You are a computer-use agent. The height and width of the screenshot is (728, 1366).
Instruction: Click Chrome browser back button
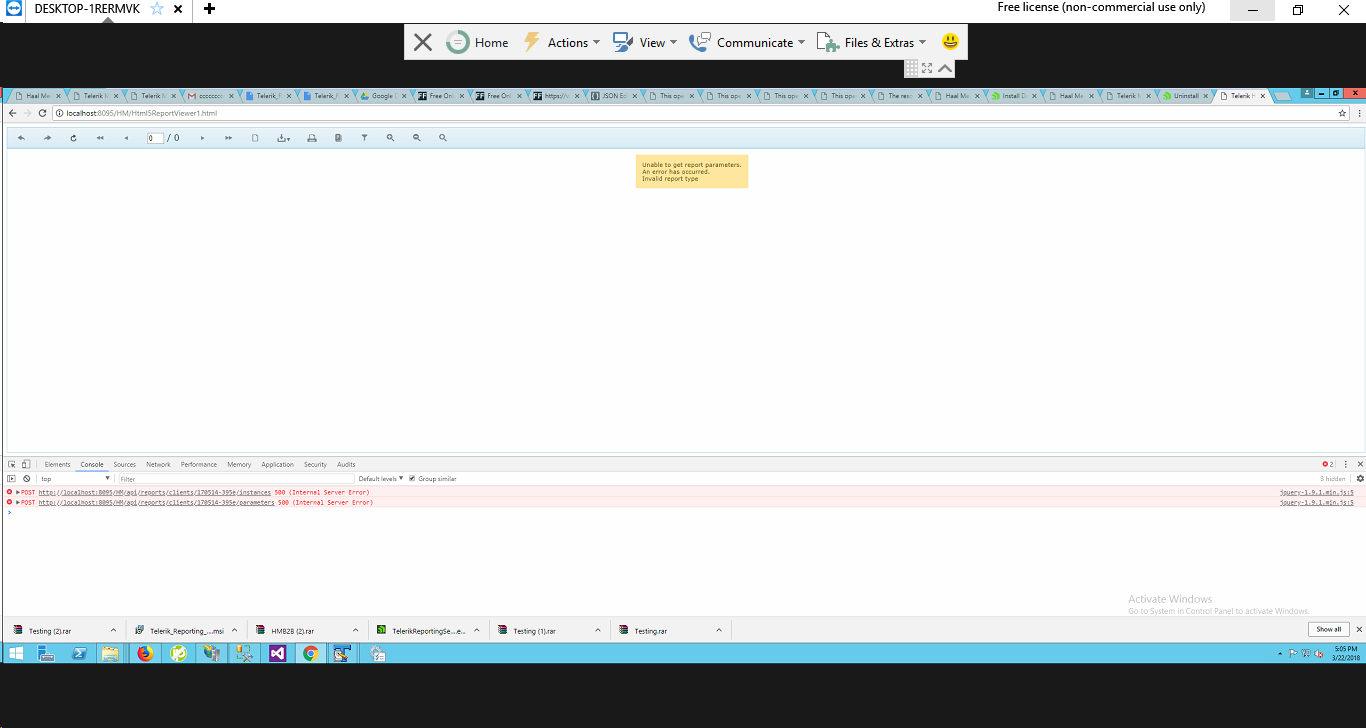(x=12, y=113)
